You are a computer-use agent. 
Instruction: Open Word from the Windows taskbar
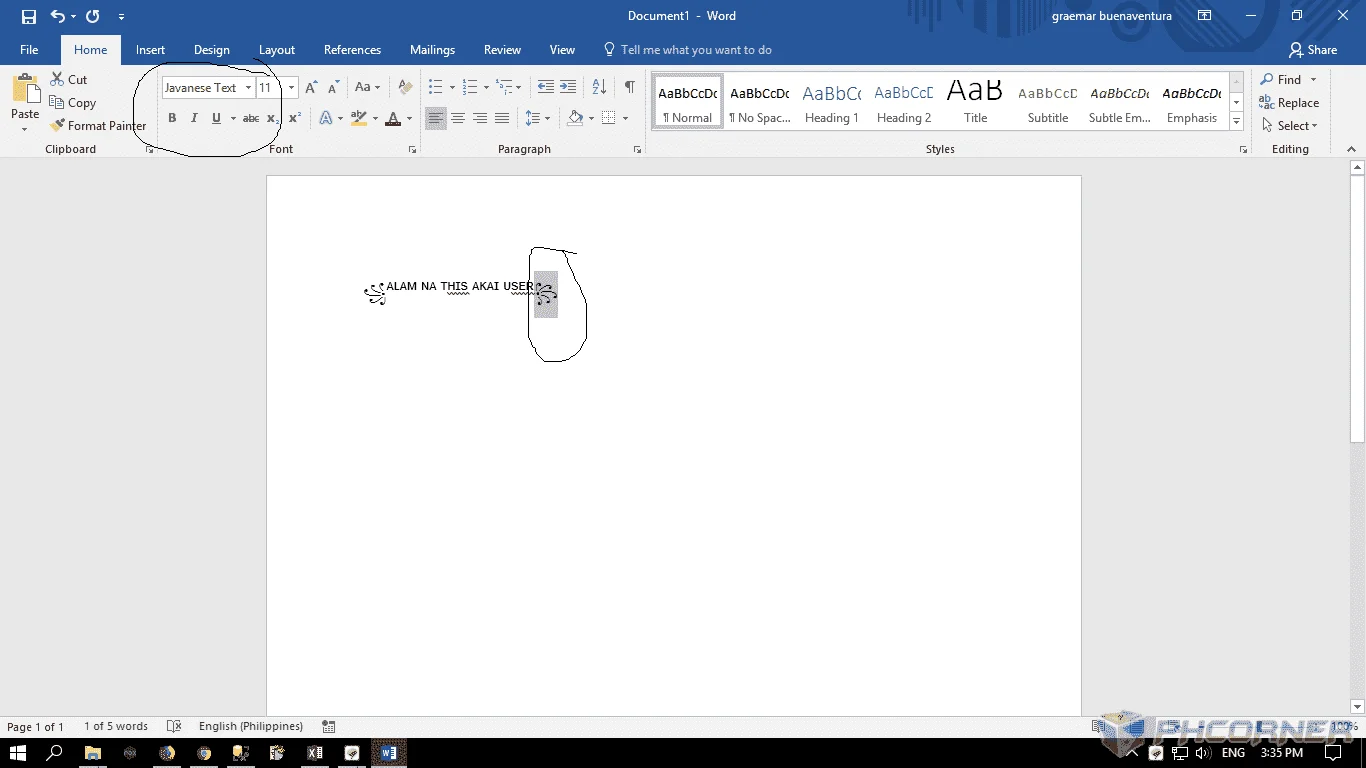(x=389, y=753)
